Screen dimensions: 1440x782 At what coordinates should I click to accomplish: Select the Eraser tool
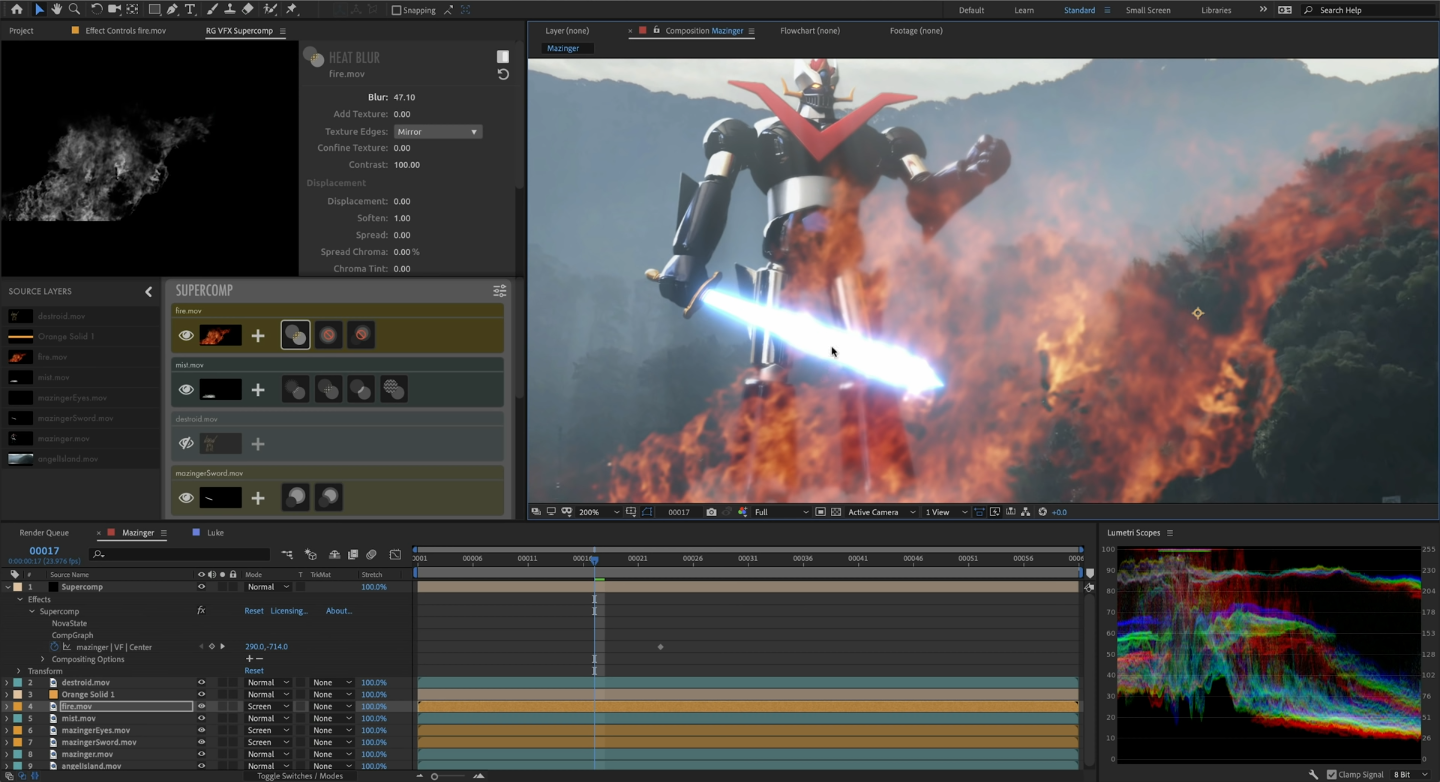point(248,9)
